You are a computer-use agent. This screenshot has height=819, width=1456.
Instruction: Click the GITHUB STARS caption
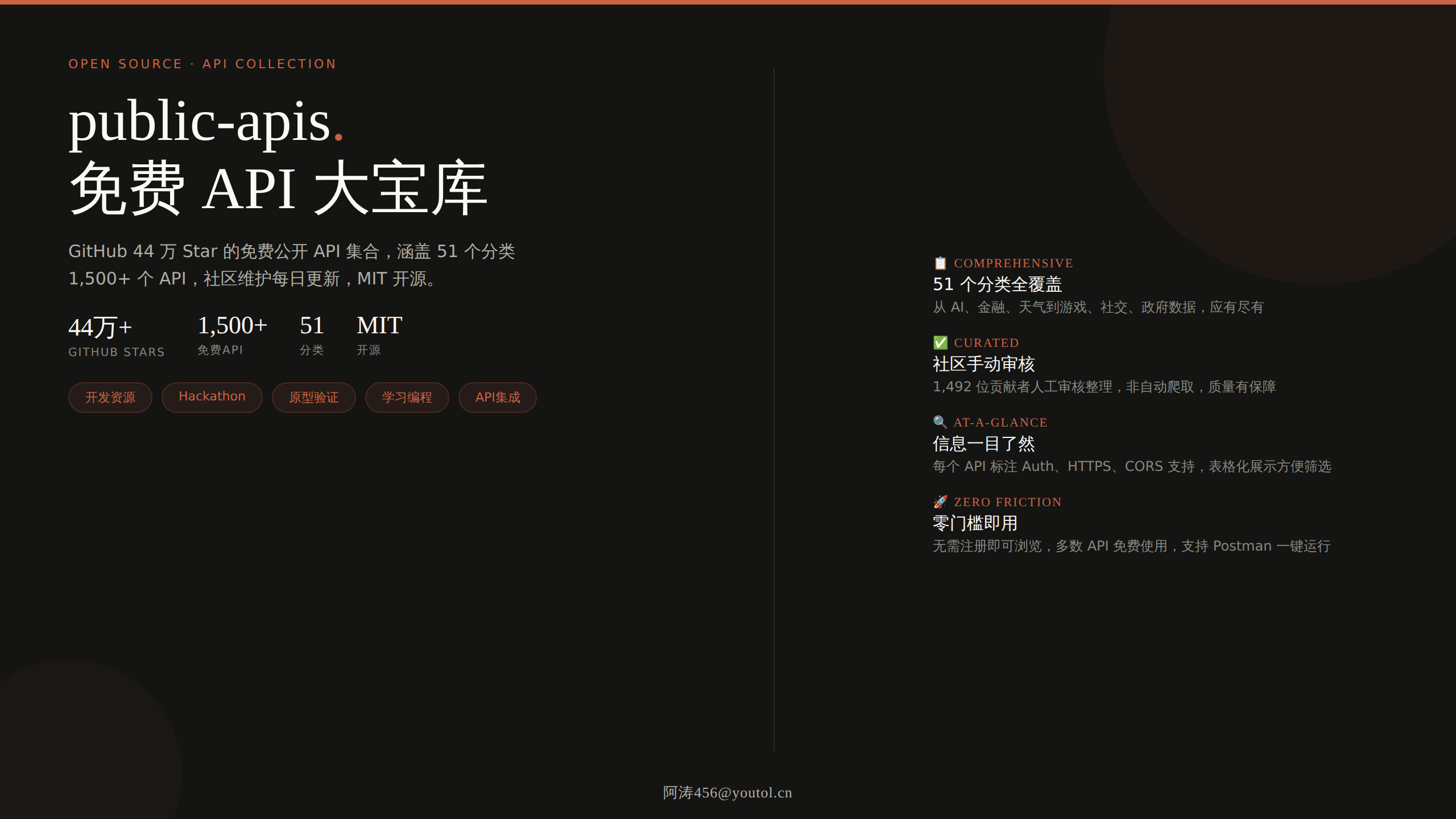tap(117, 352)
